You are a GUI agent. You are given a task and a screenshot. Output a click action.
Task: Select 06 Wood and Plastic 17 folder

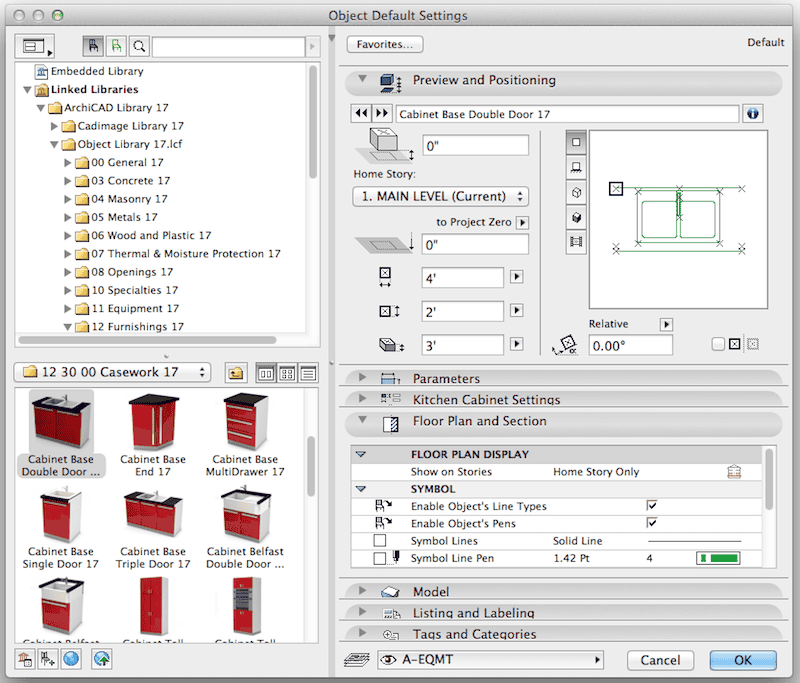tap(151, 235)
